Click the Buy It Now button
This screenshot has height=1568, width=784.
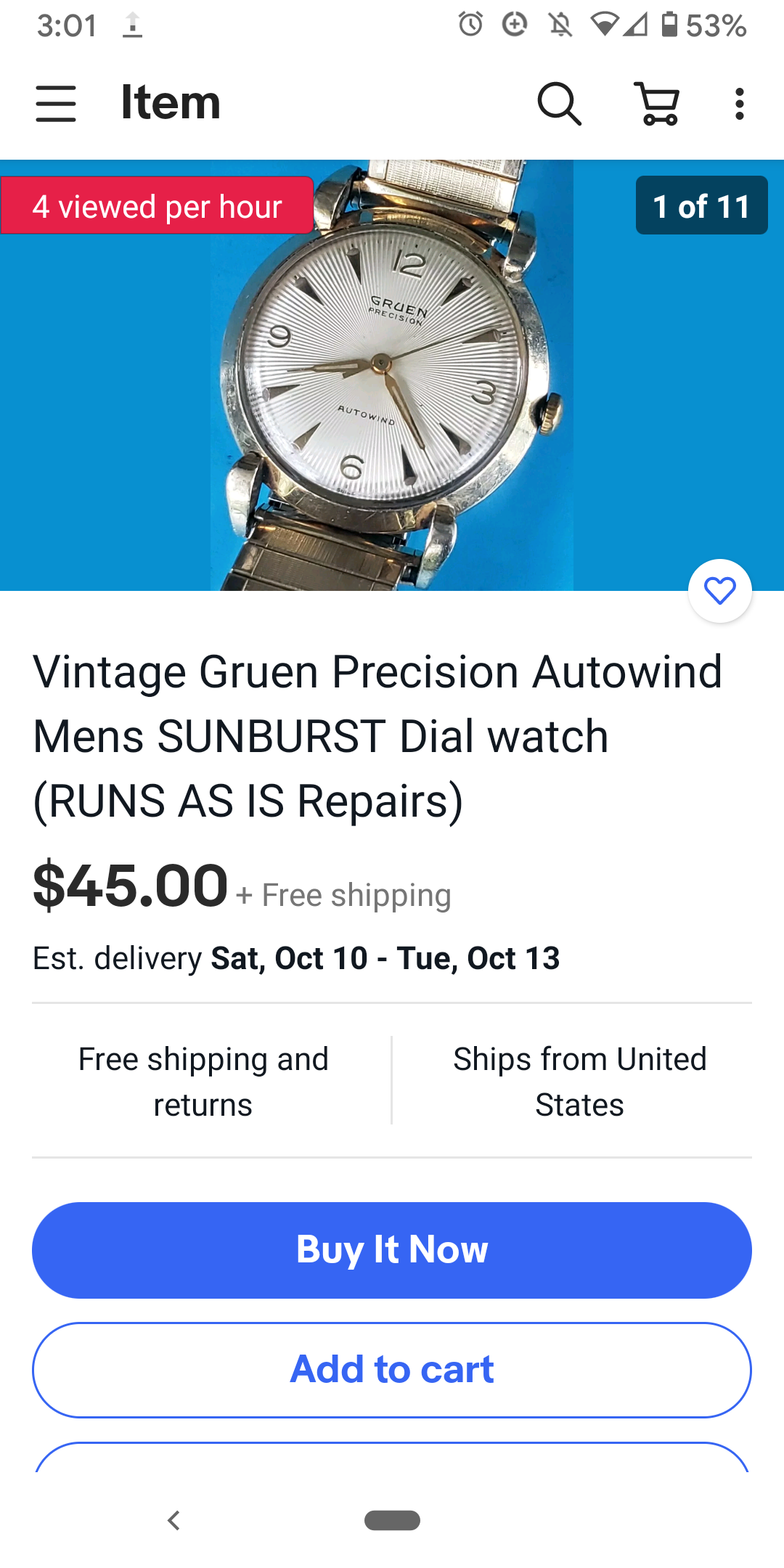click(392, 1250)
